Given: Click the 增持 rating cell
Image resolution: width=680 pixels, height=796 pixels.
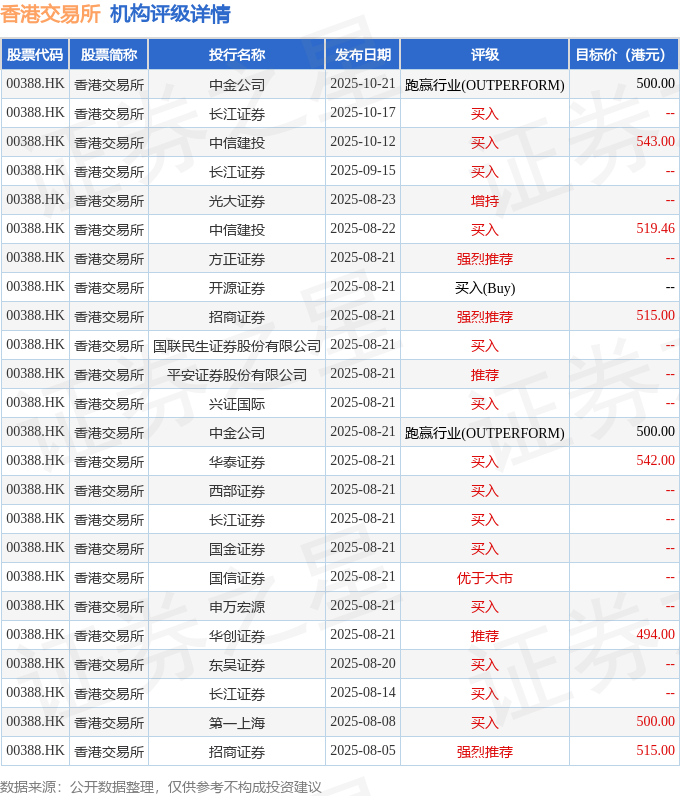Looking at the screenshot, I should click(x=485, y=200).
